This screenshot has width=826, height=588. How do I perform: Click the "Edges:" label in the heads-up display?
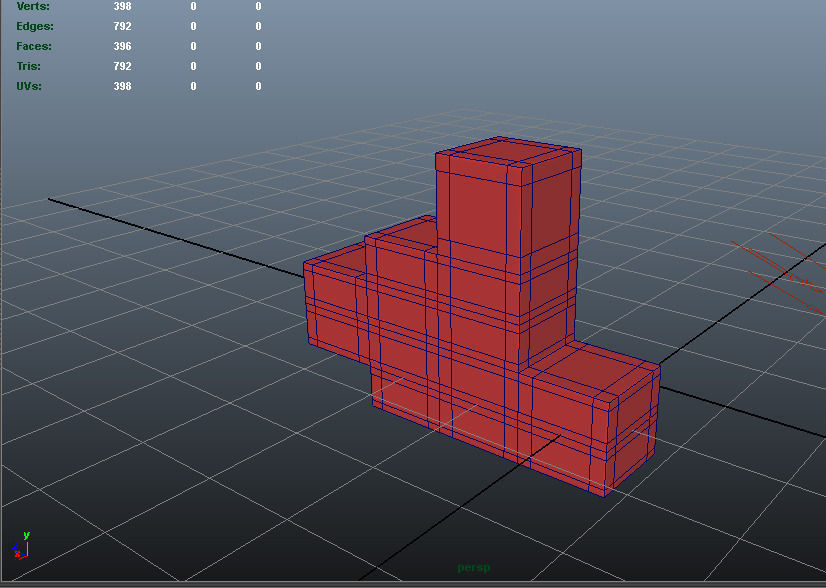(x=35, y=26)
